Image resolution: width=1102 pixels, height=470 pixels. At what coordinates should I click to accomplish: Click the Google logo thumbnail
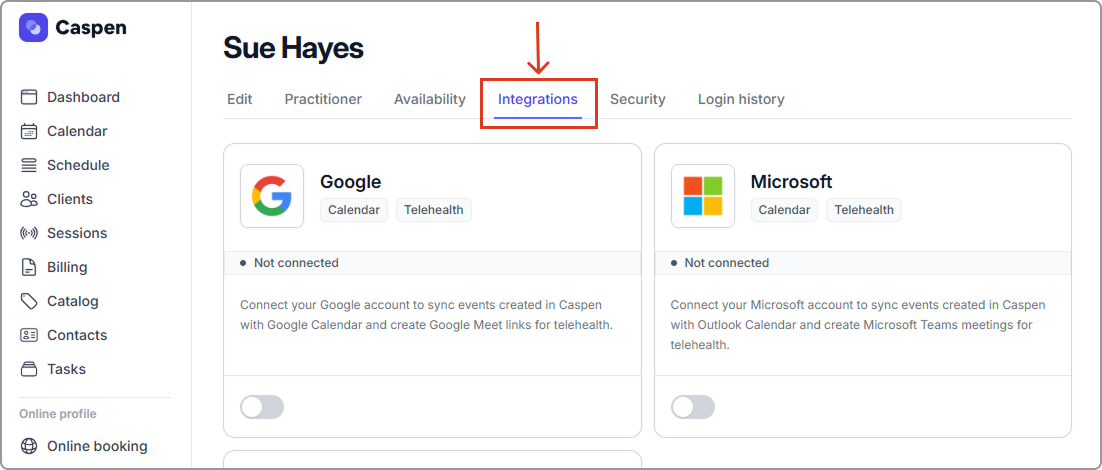point(272,196)
